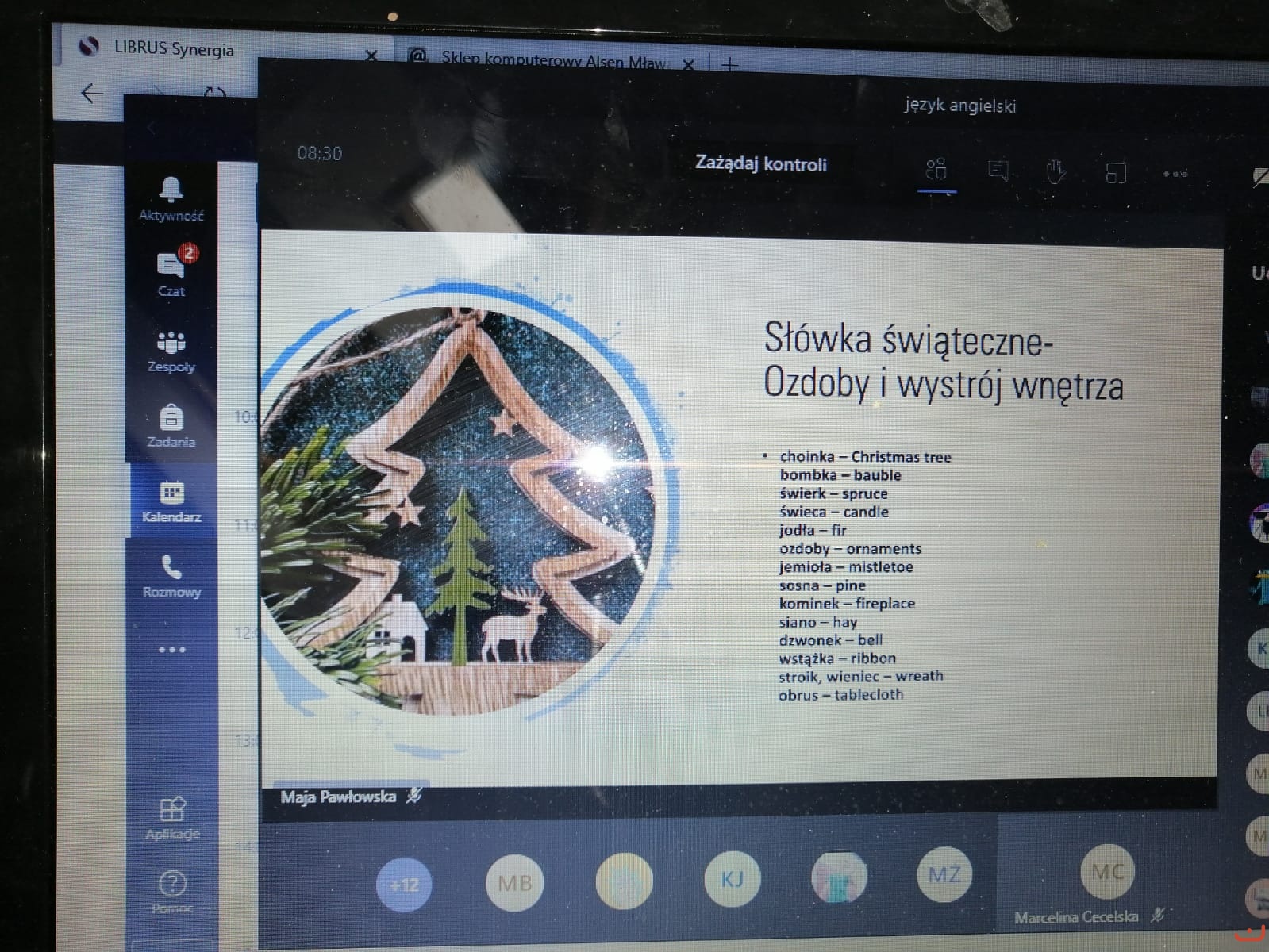
Task: Expand more apps ellipsis in sidebar
Action: pyautogui.click(x=171, y=650)
